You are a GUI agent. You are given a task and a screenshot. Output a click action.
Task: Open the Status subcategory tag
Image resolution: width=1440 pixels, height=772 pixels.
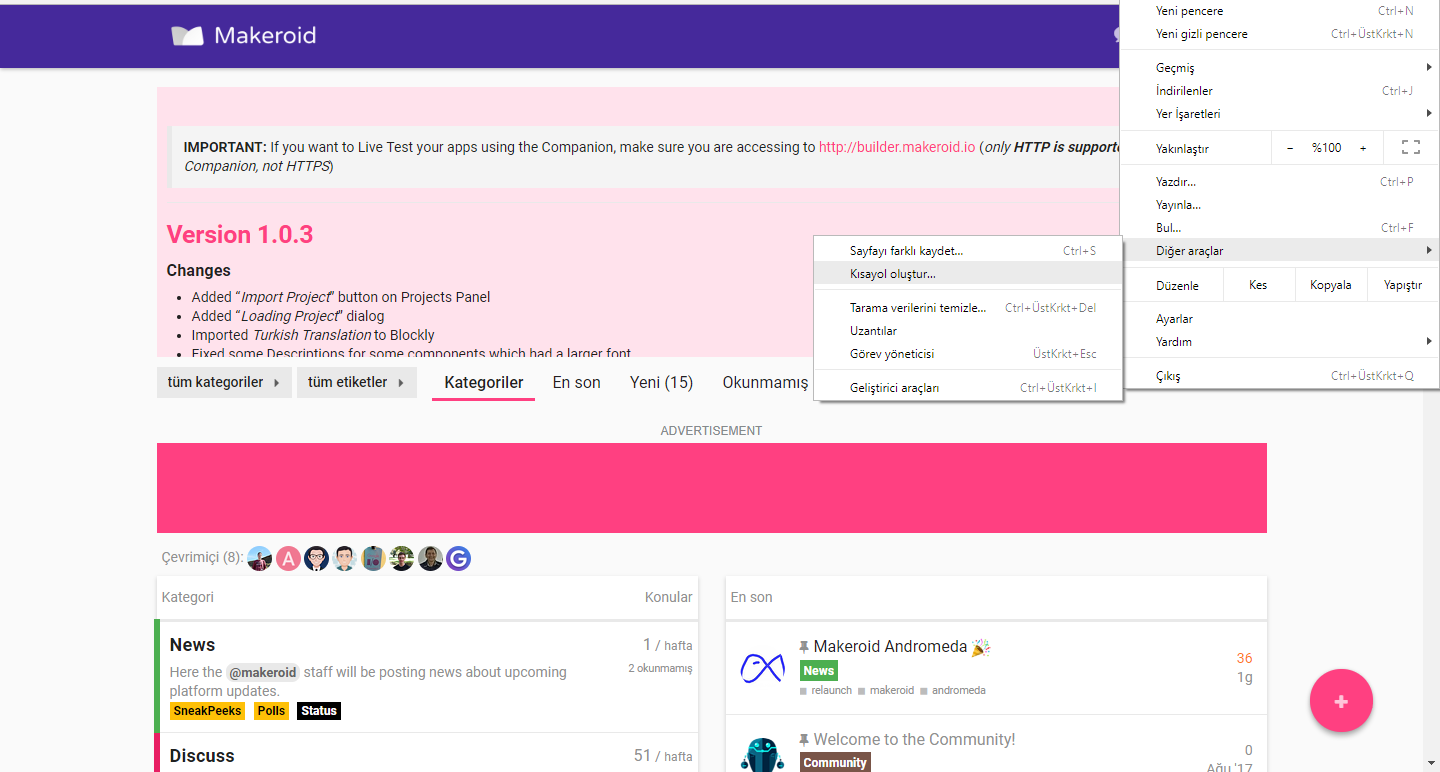(319, 711)
